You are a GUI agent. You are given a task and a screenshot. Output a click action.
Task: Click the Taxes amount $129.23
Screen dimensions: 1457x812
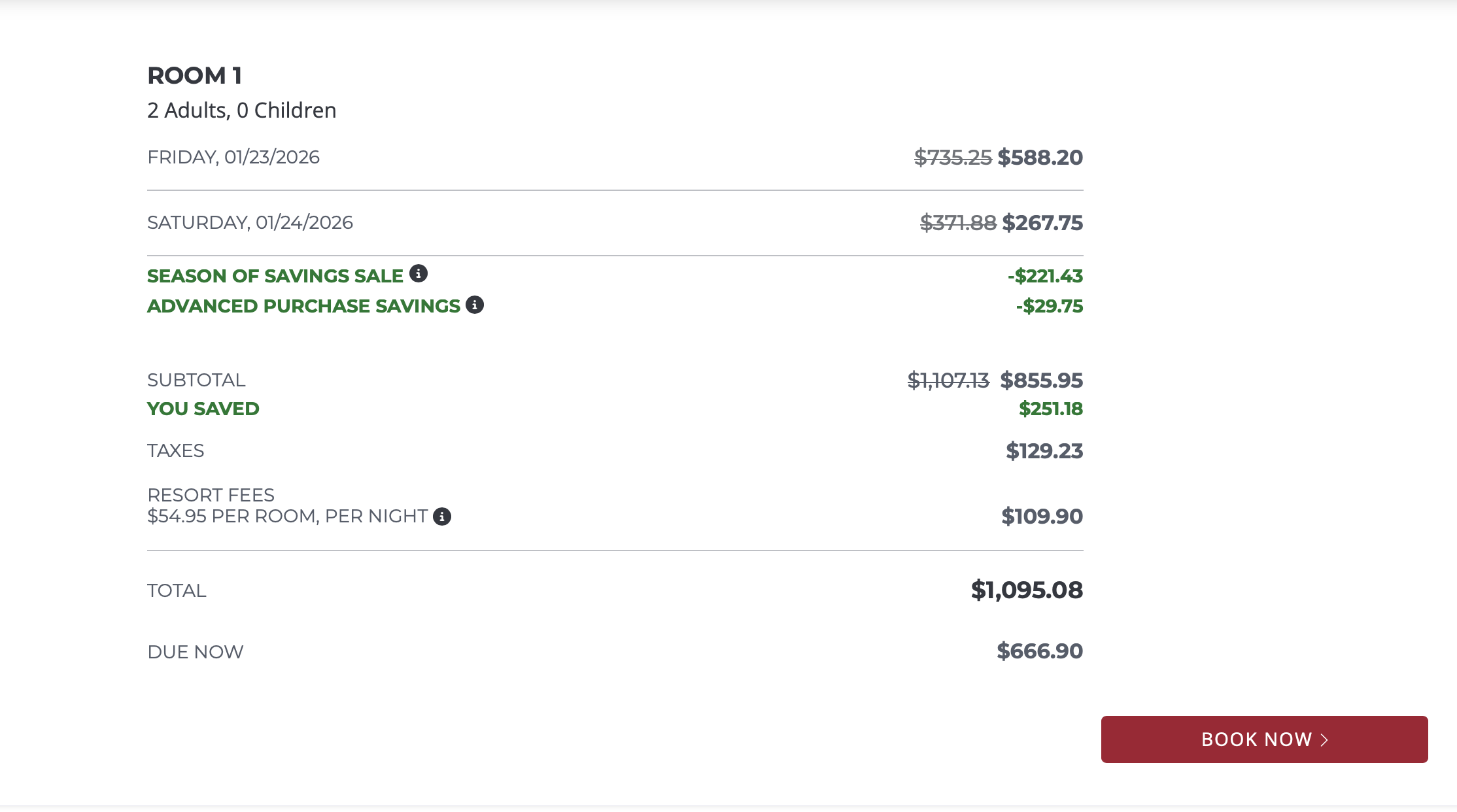1044,451
